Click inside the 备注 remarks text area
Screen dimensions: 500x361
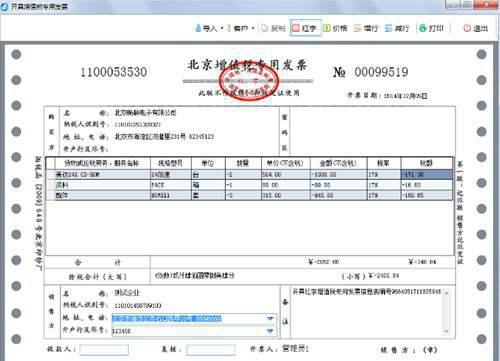(x=367, y=312)
